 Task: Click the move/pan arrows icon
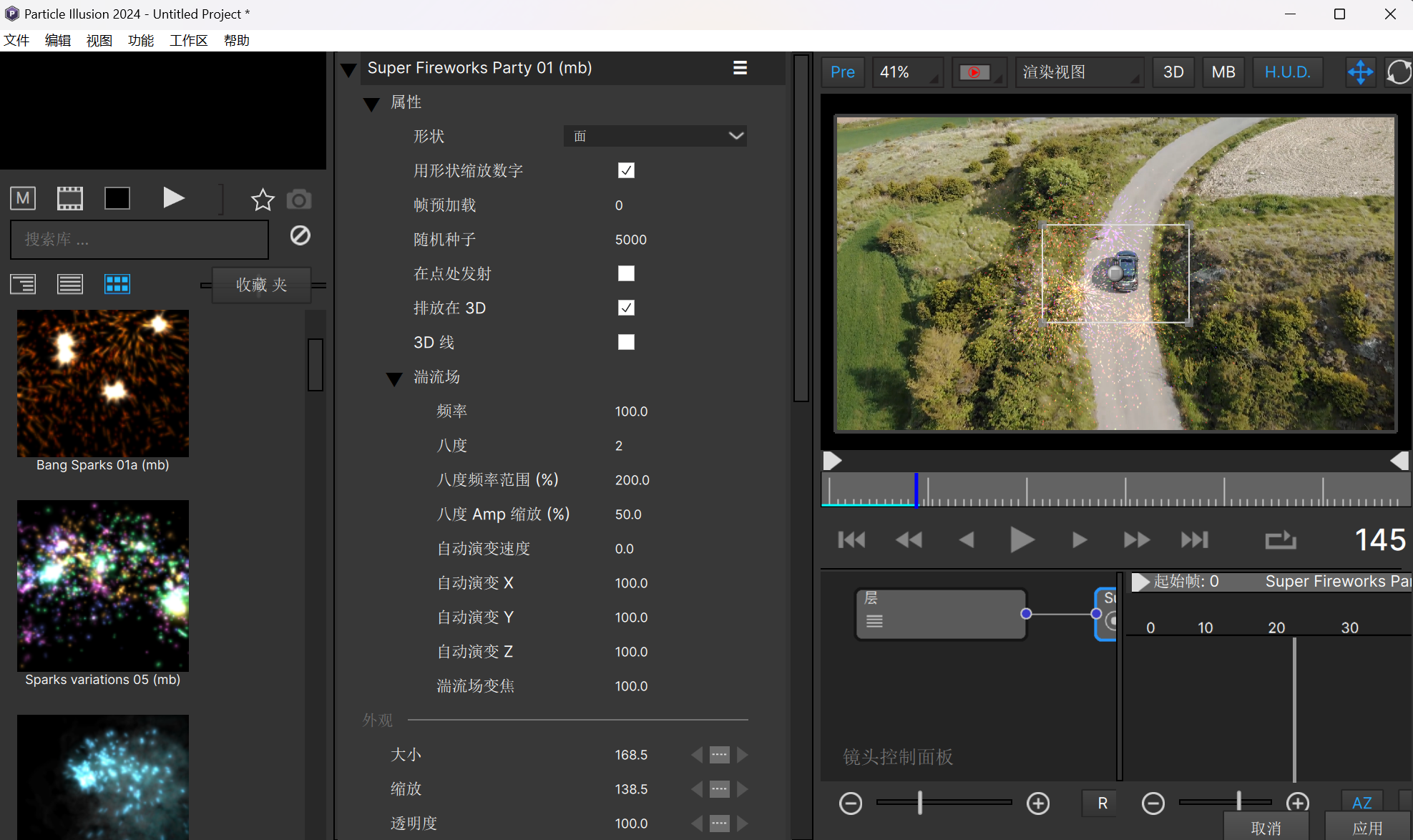(1360, 72)
